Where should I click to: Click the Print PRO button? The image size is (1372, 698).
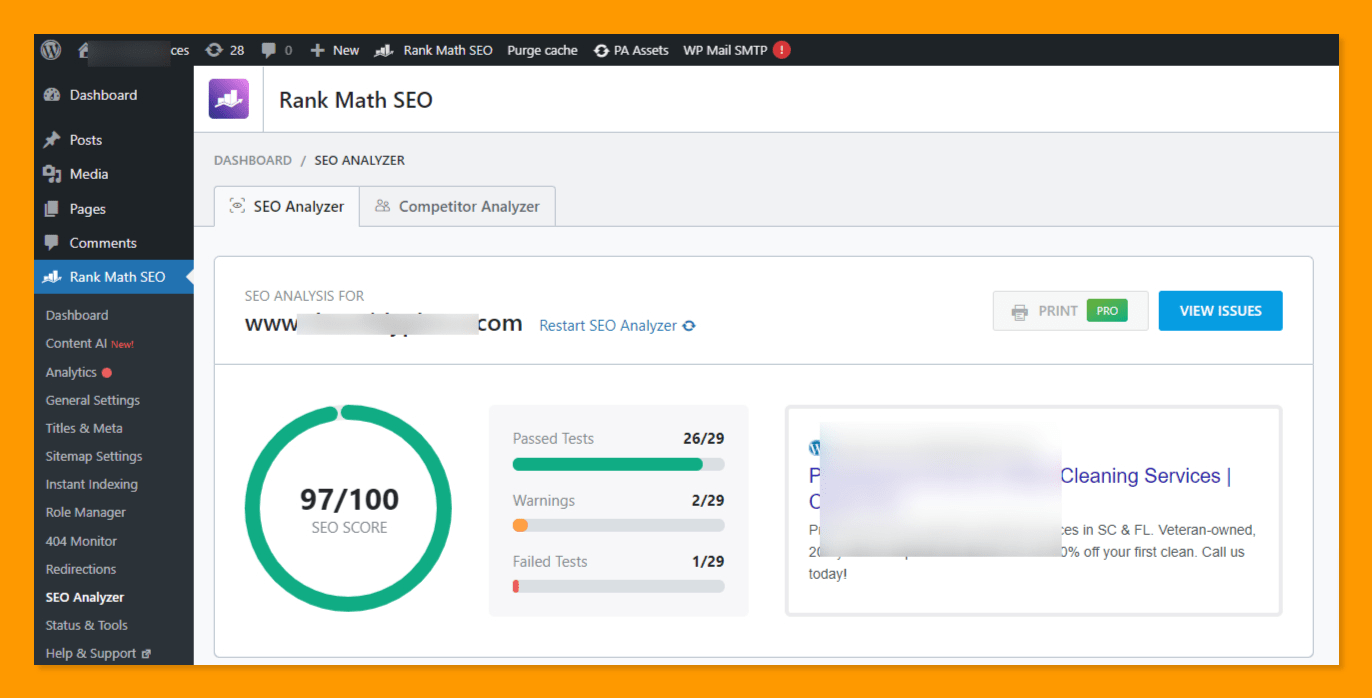click(1070, 311)
